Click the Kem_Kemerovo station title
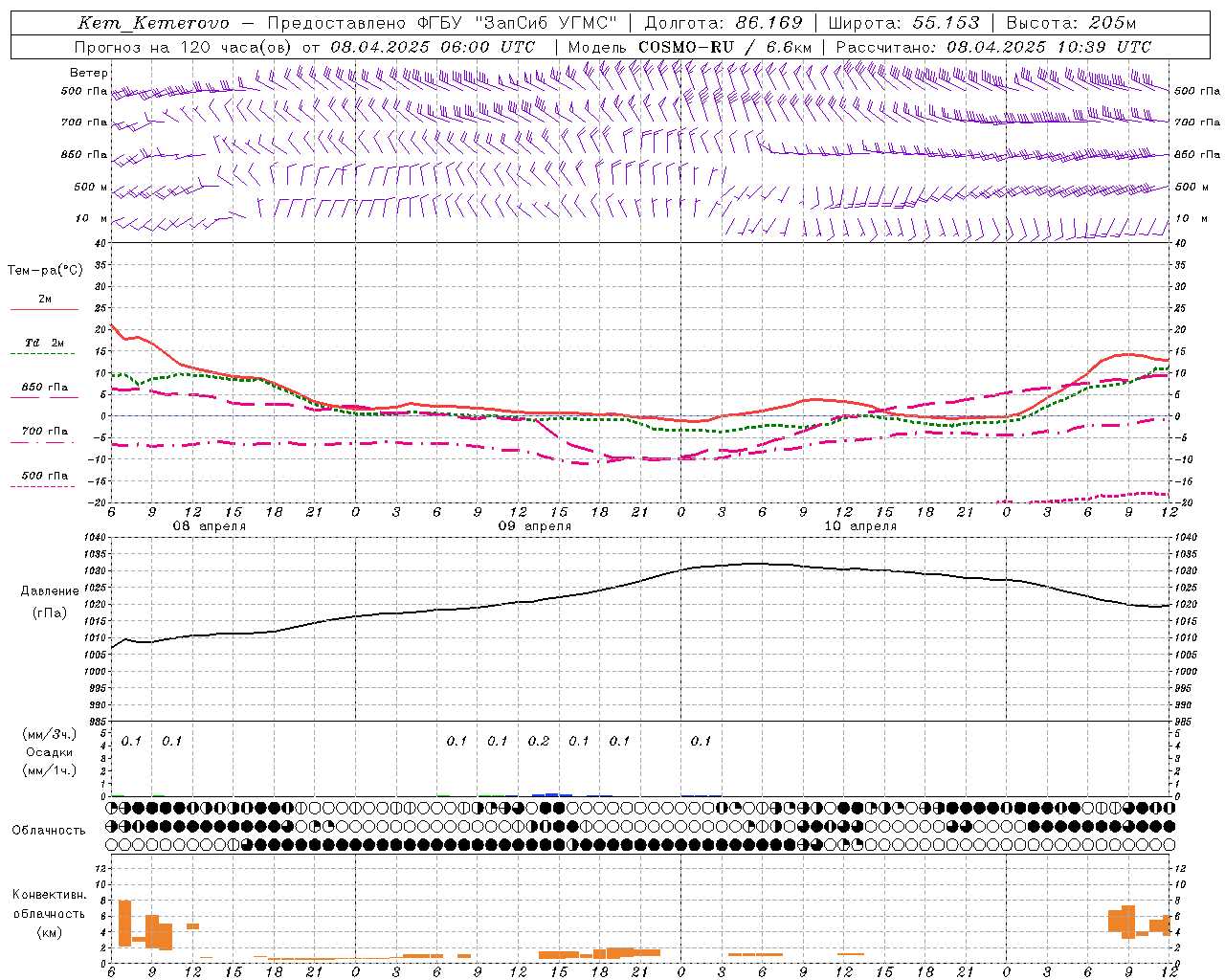 click(153, 23)
